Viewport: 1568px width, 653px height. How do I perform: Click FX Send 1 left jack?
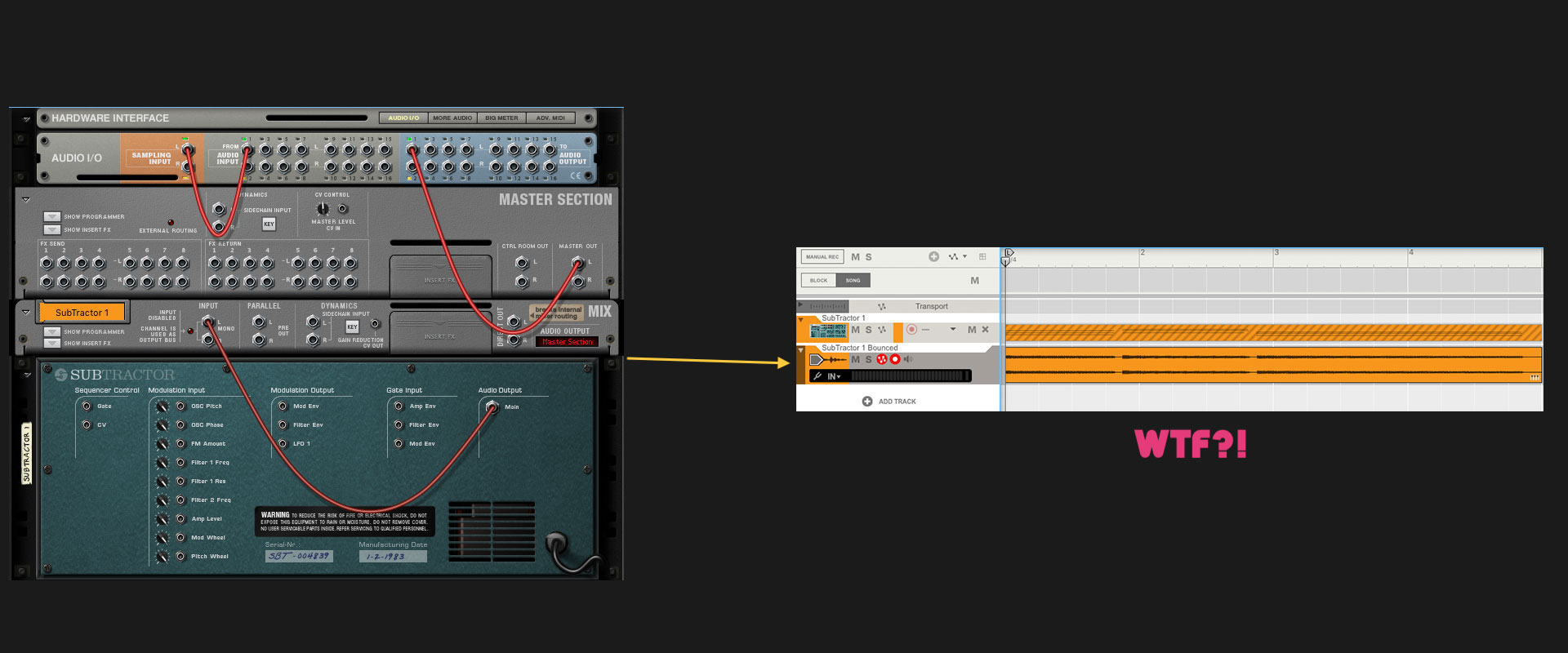point(47,263)
